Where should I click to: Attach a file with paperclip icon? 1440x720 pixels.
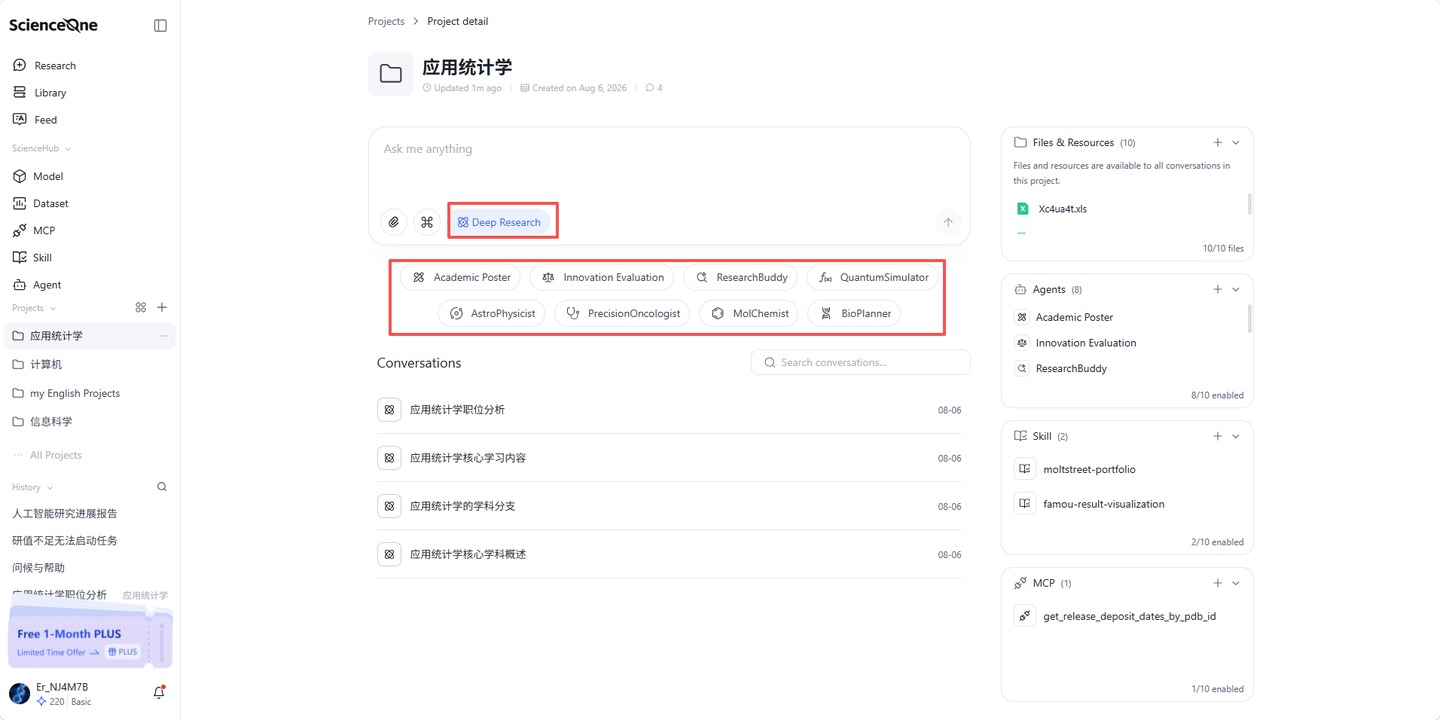pyautogui.click(x=394, y=222)
